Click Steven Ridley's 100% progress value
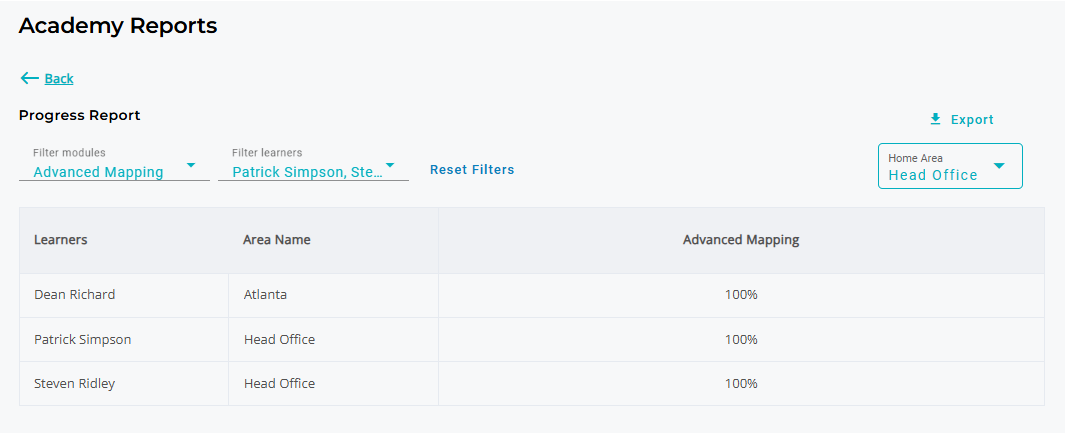This screenshot has height=433, width=1065. click(741, 383)
